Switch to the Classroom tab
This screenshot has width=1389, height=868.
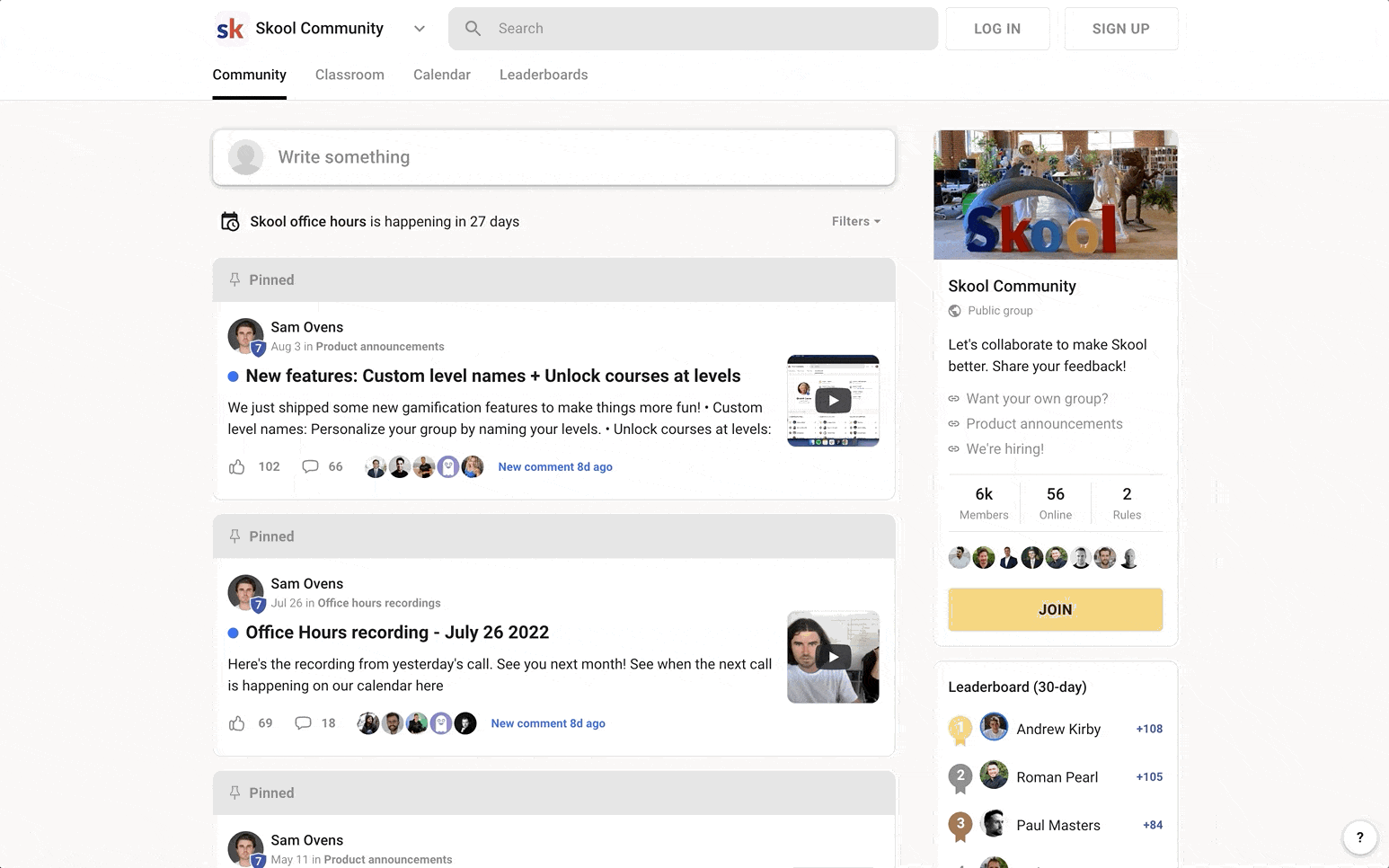[349, 75]
